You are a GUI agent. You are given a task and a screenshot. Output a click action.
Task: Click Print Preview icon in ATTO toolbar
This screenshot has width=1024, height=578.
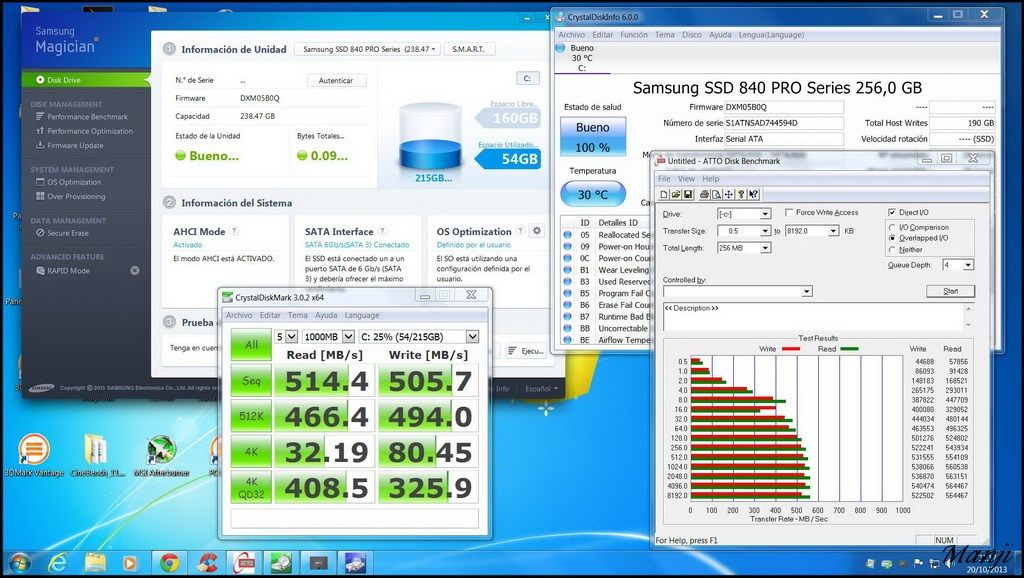tap(716, 195)
